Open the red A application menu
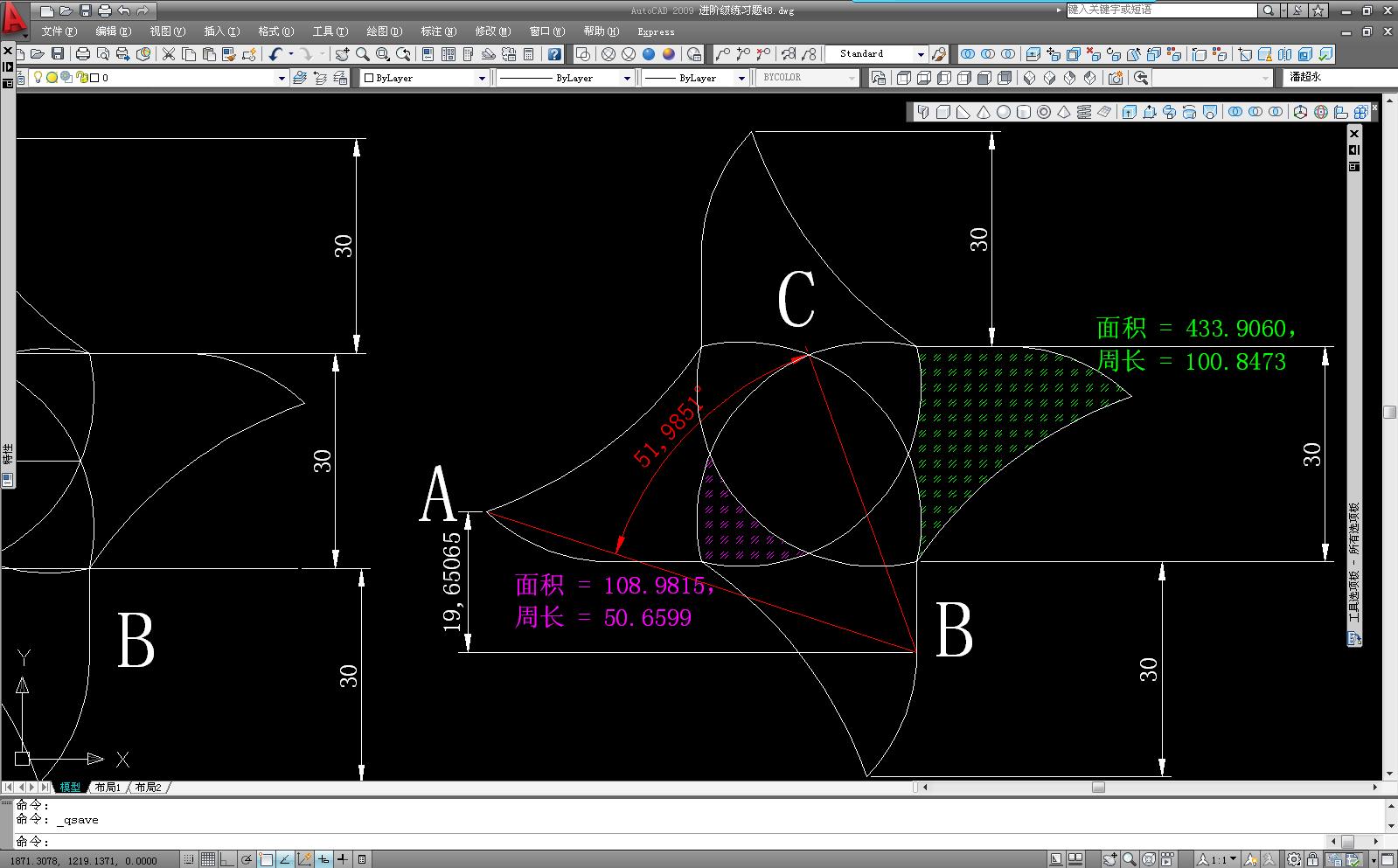Image resolution: width=1398 pixels, height=868 pixels. (14, 18)
